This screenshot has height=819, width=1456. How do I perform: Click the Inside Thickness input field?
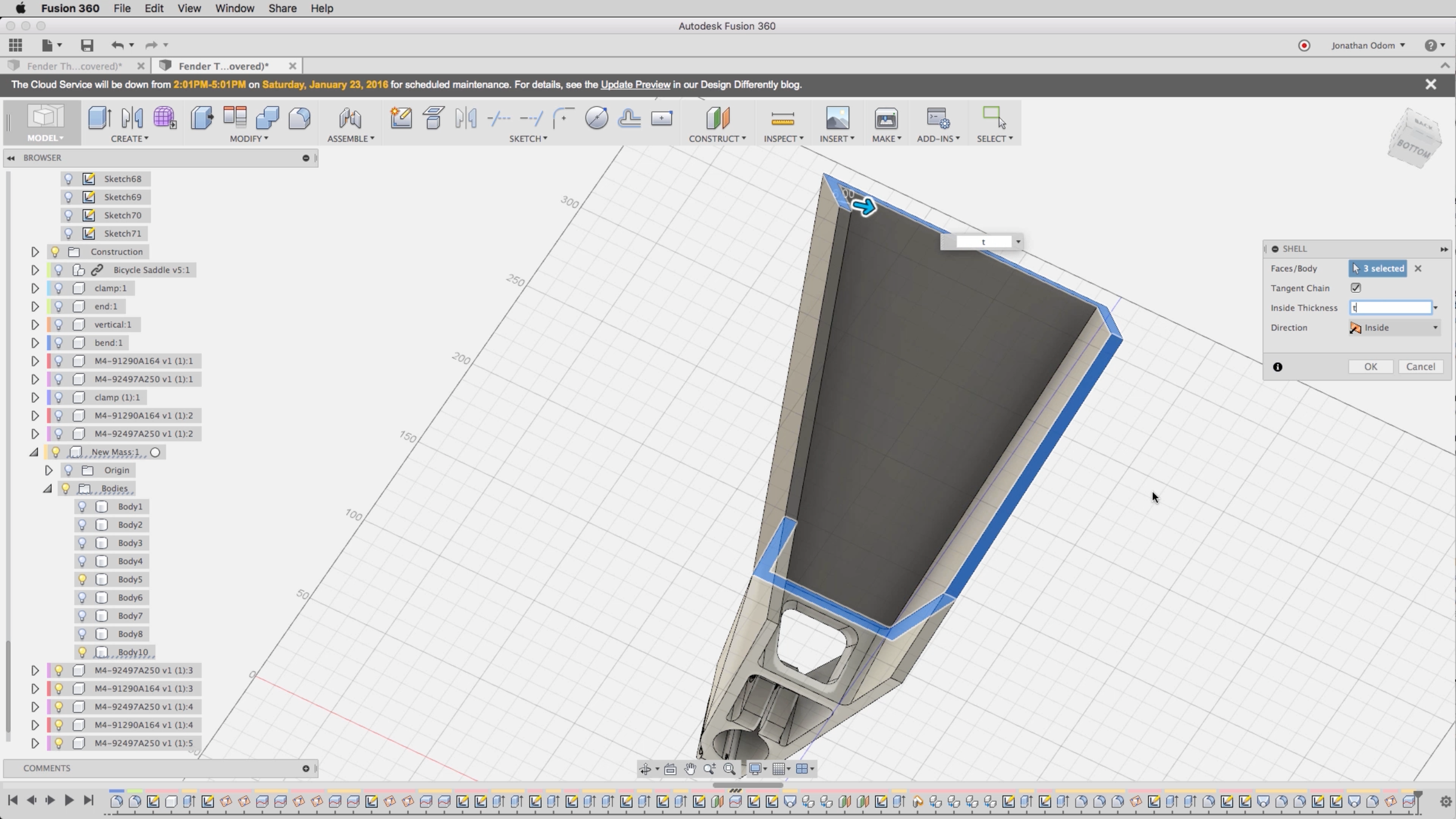coord(1390,308)
